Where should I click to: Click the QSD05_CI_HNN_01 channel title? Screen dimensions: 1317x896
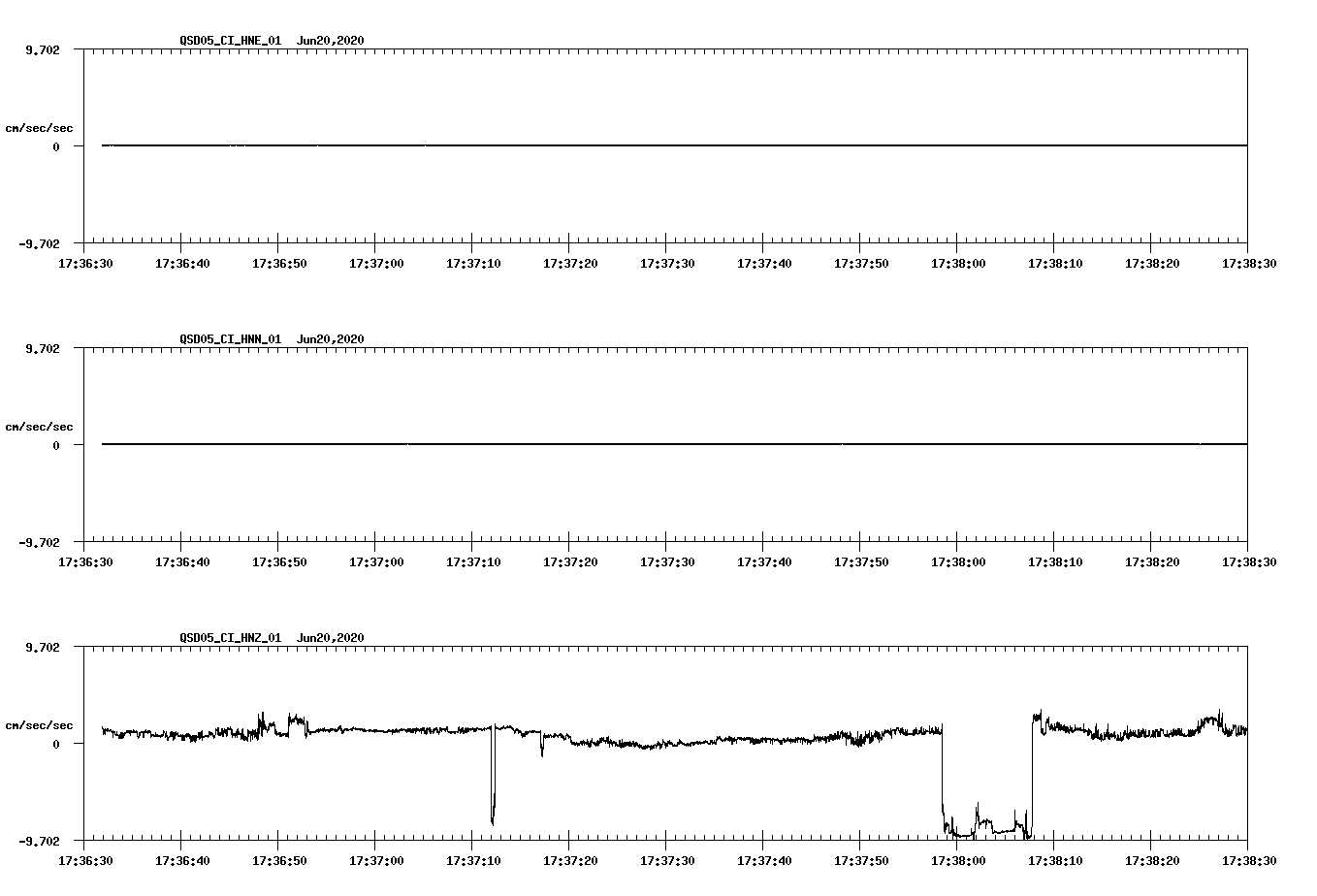point(231,339)
